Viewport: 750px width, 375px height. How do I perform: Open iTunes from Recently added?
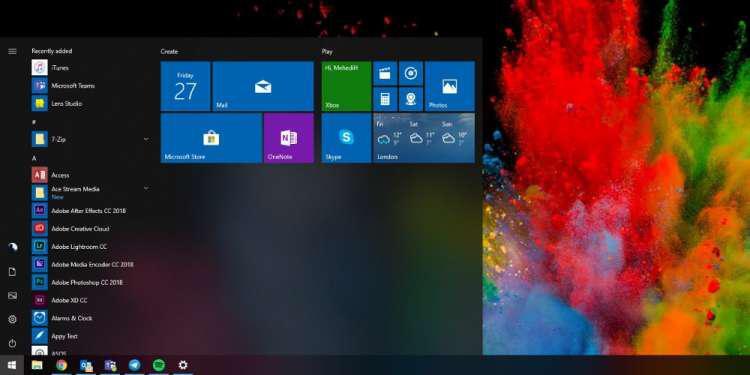90,68
